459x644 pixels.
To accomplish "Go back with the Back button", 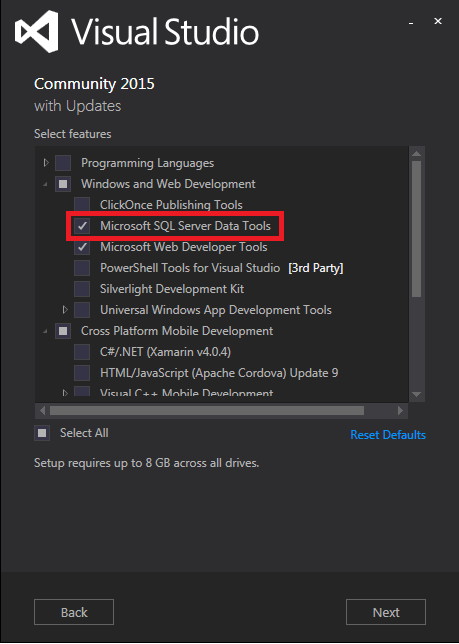I will [x=74, y=612].
